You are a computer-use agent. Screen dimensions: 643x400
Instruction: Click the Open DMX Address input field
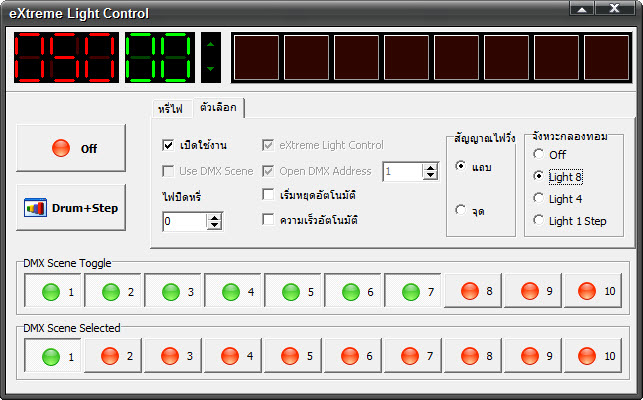(x=403, y=171)
